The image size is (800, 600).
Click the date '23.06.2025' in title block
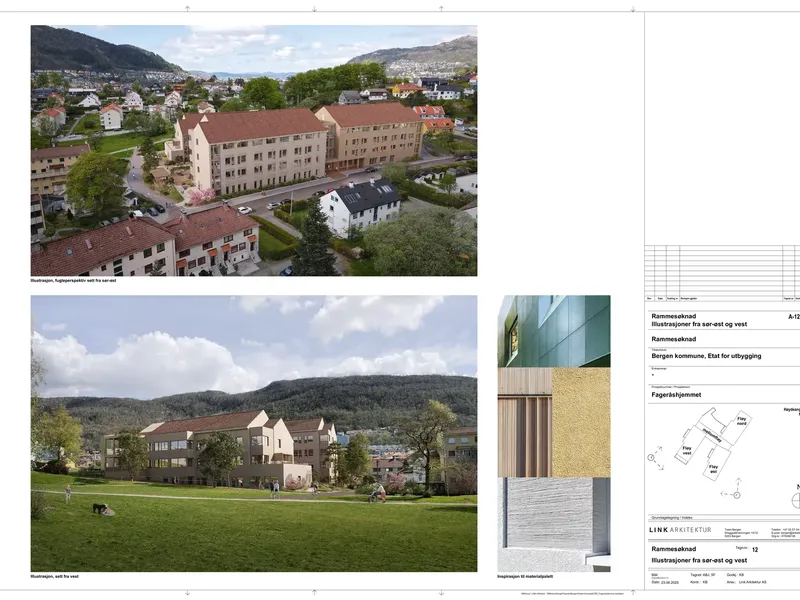pyautogui.click(x=670, y=582)
